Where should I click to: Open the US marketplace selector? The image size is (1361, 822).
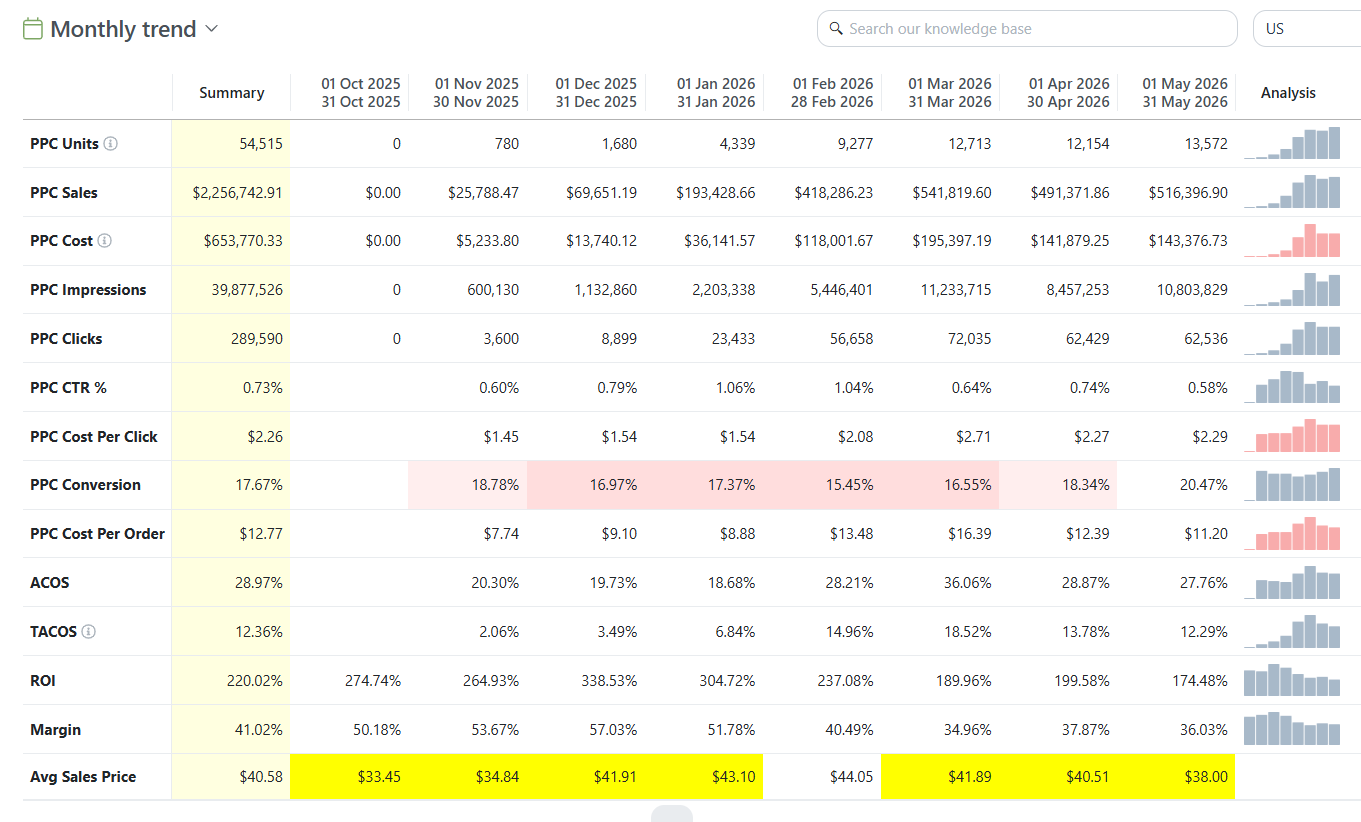1306,29
